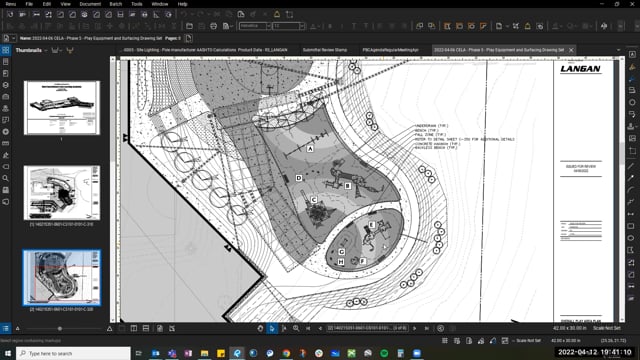
Task: Close the Play Equipment and Surfacing Drawing Set tab
Action: coord(571,50)
